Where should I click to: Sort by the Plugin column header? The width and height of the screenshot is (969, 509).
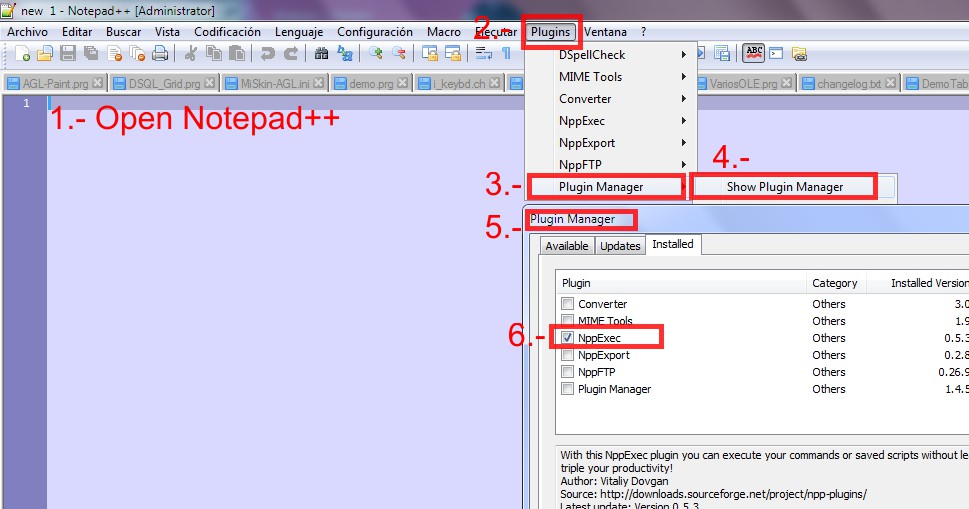[680, 283]
